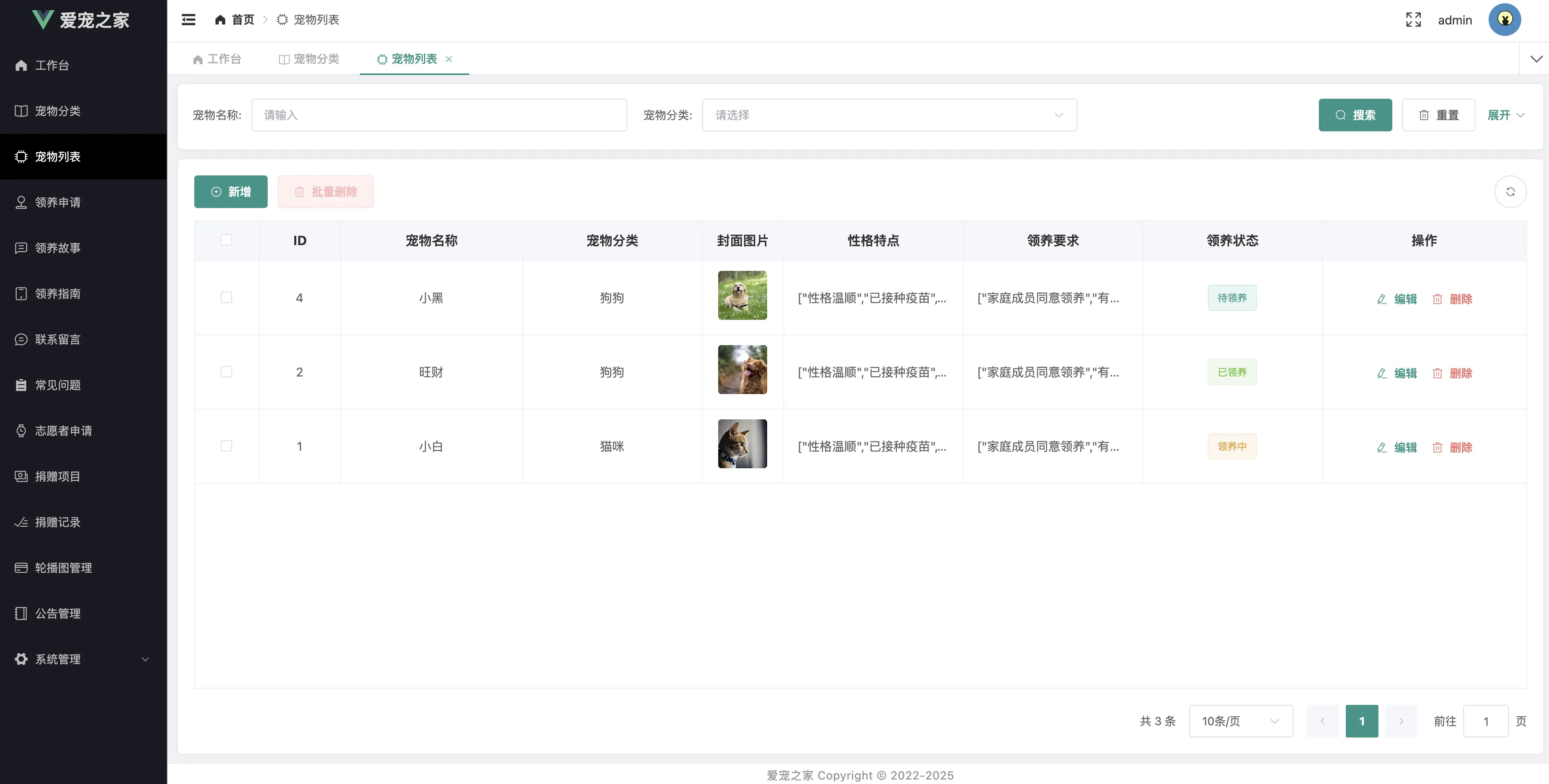The height and width of the screenshot is (784, 1549).
Task: Click the edit pencil icon for 旺财
Action: pos(1382,373)
